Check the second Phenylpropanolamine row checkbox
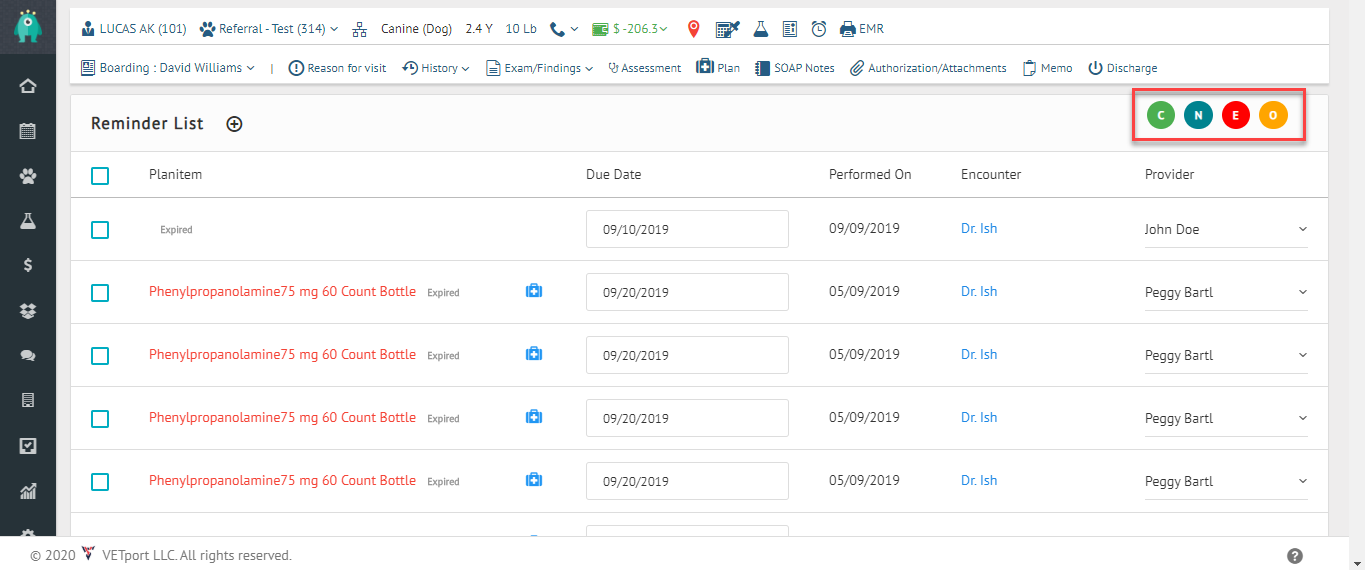Screen dimensions: 1365x570 (x=100, y=356)
